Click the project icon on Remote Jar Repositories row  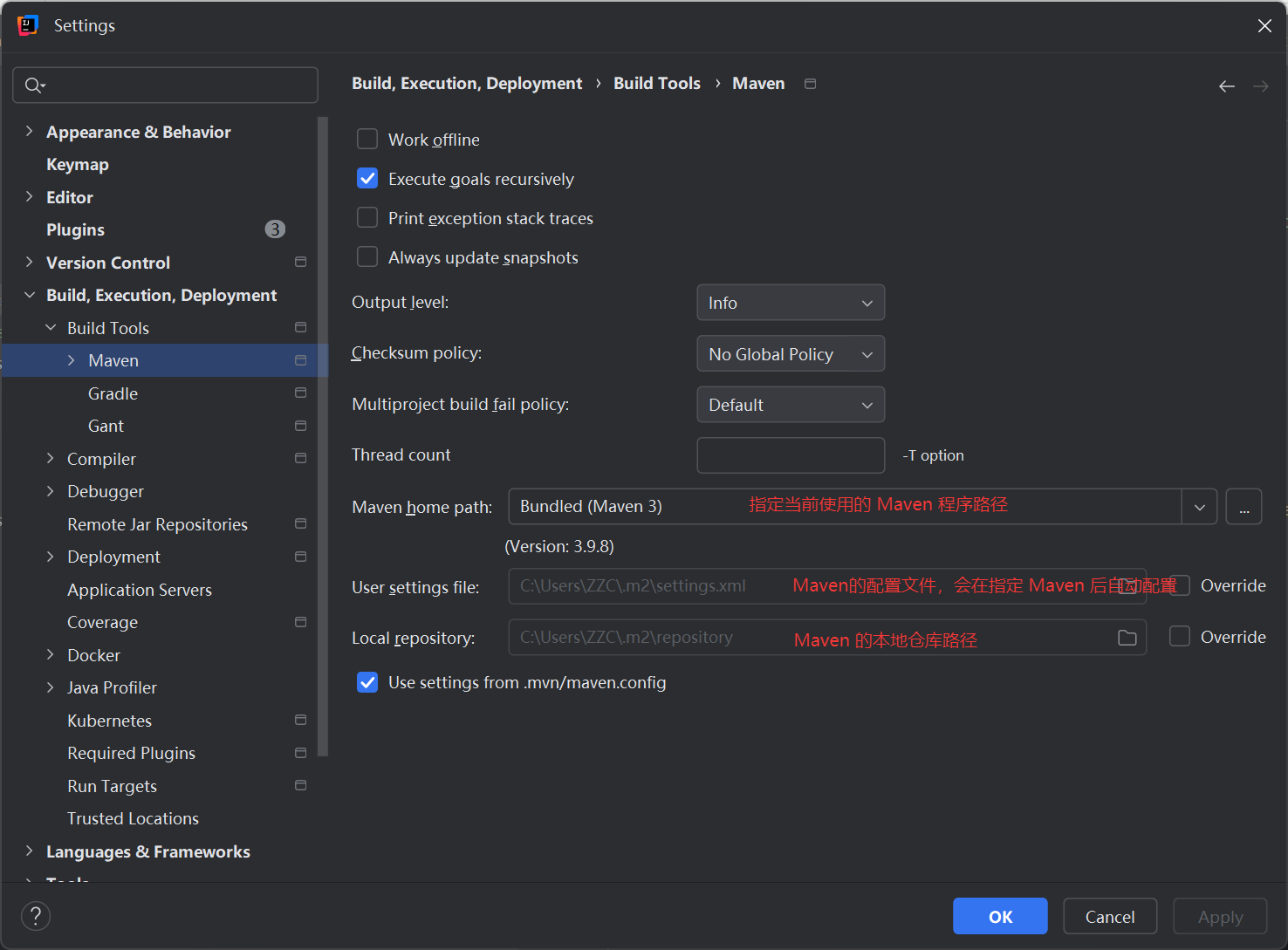[301, 523]
